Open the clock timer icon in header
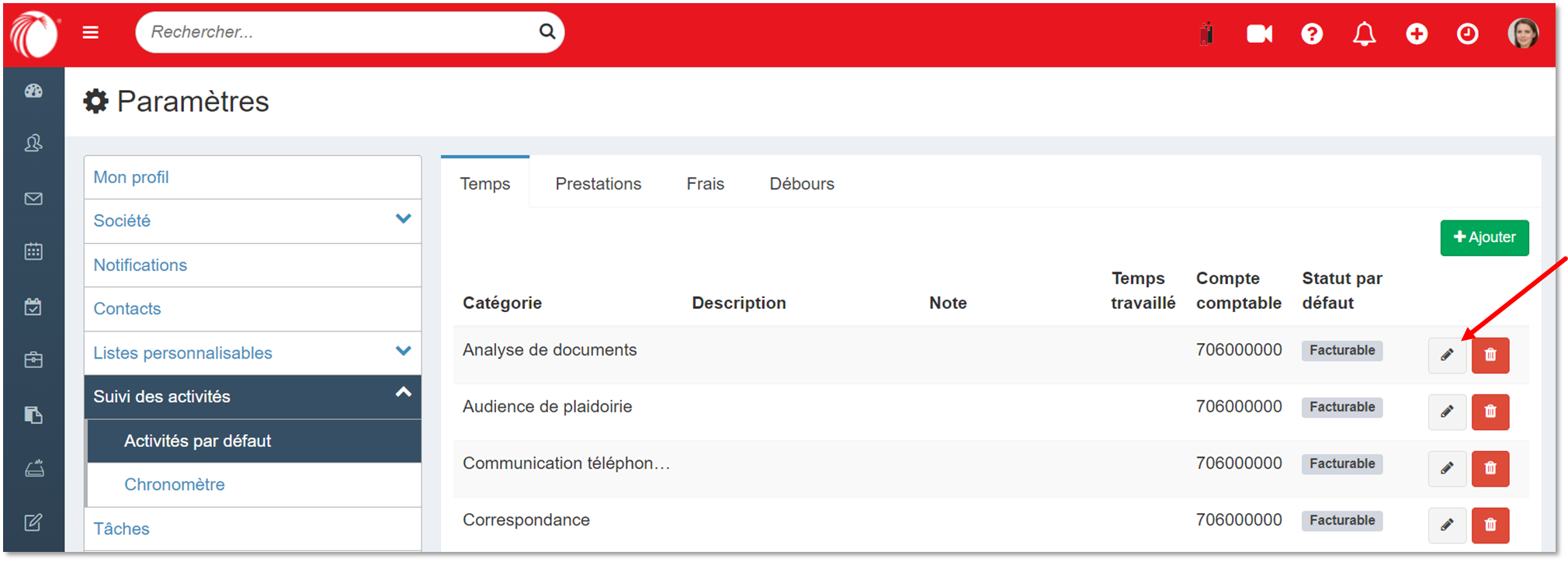 tap(1467, 33)
